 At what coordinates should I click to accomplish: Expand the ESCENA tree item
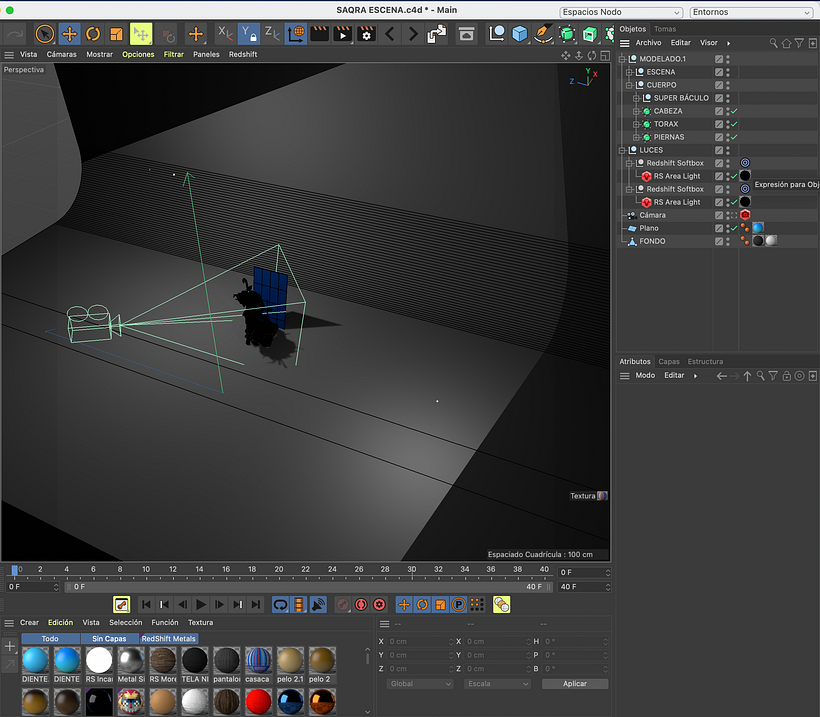click(x=629, y=72)
